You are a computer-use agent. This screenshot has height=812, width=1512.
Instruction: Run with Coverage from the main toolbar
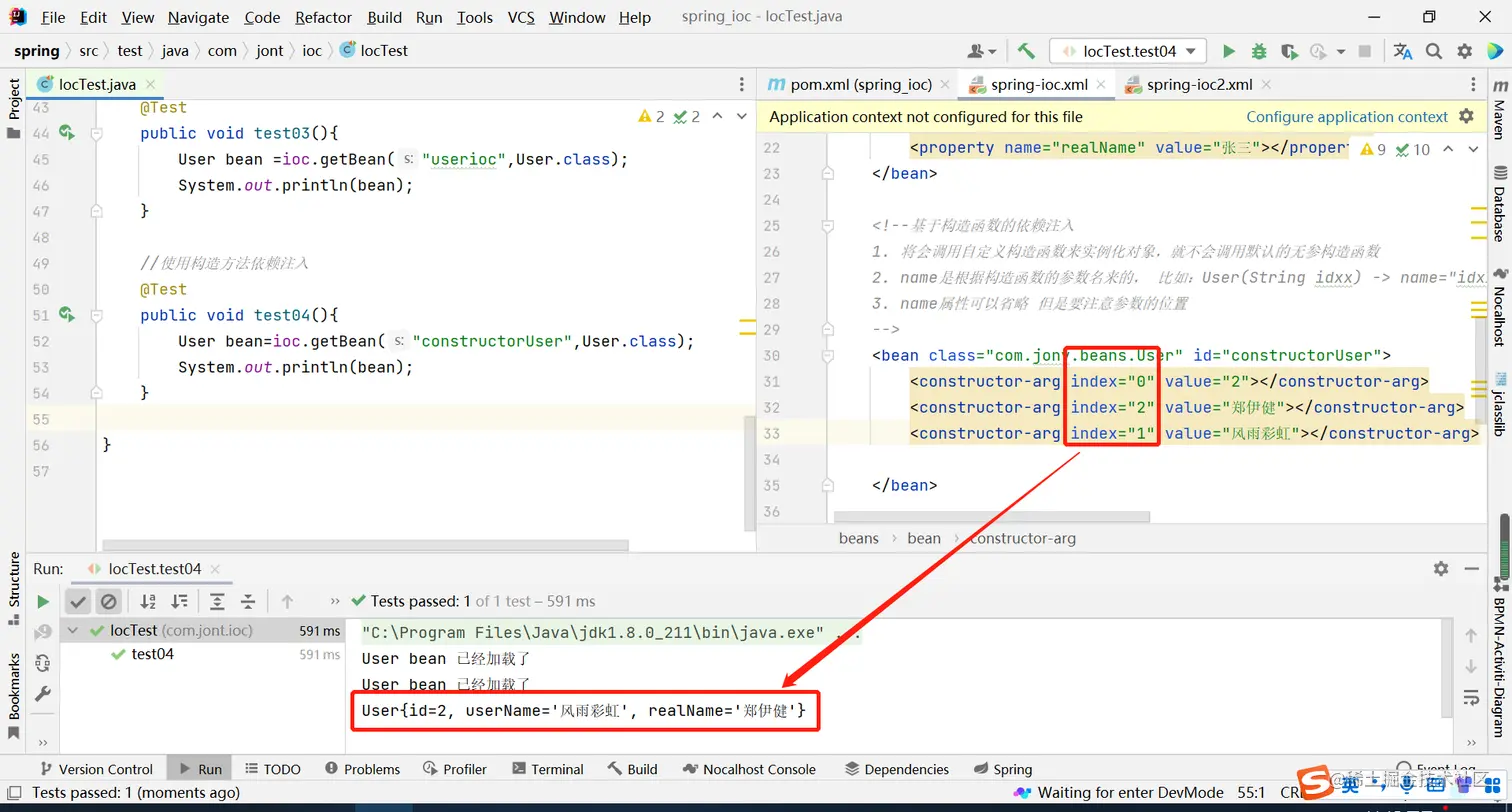[x=1289, y=51]
